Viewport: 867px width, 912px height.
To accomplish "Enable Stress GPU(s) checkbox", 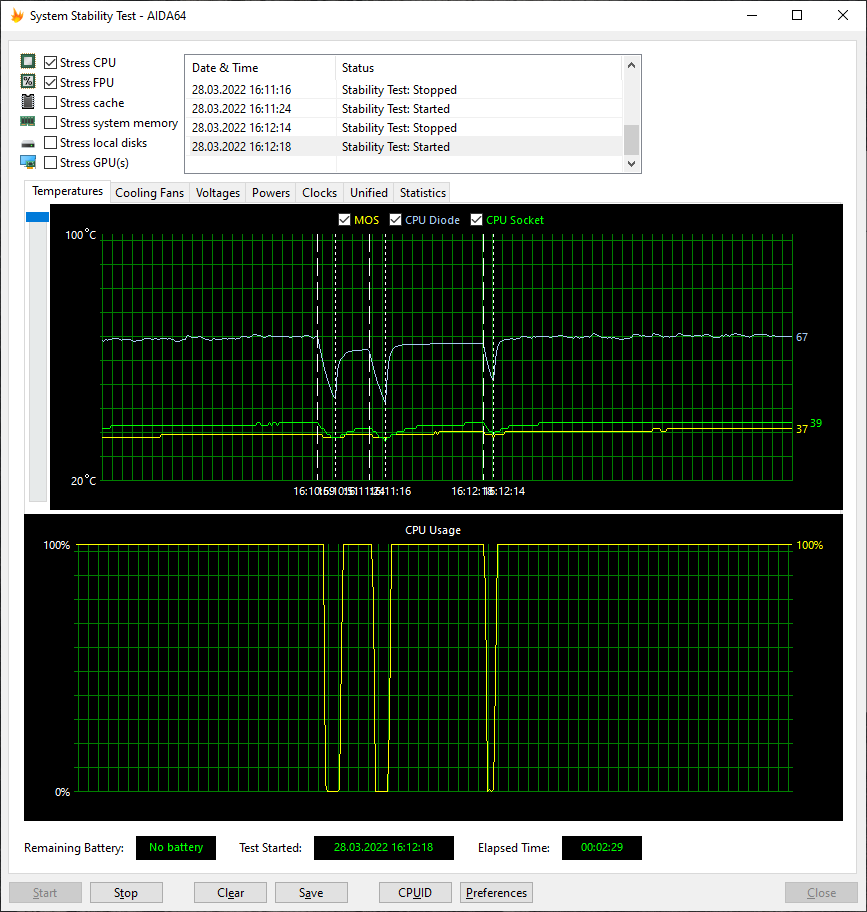I will point(51,162).
